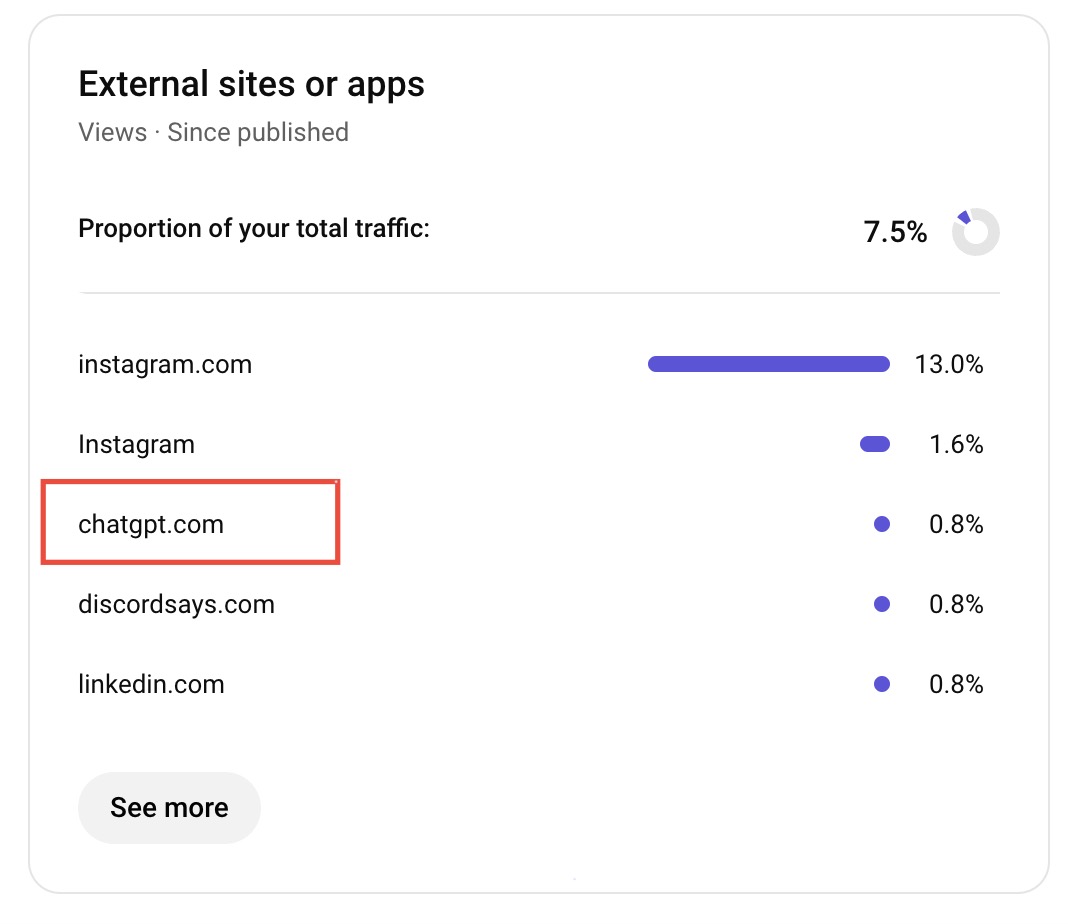
Task: Open the linkedin.com traffic source
Action: 151,684
